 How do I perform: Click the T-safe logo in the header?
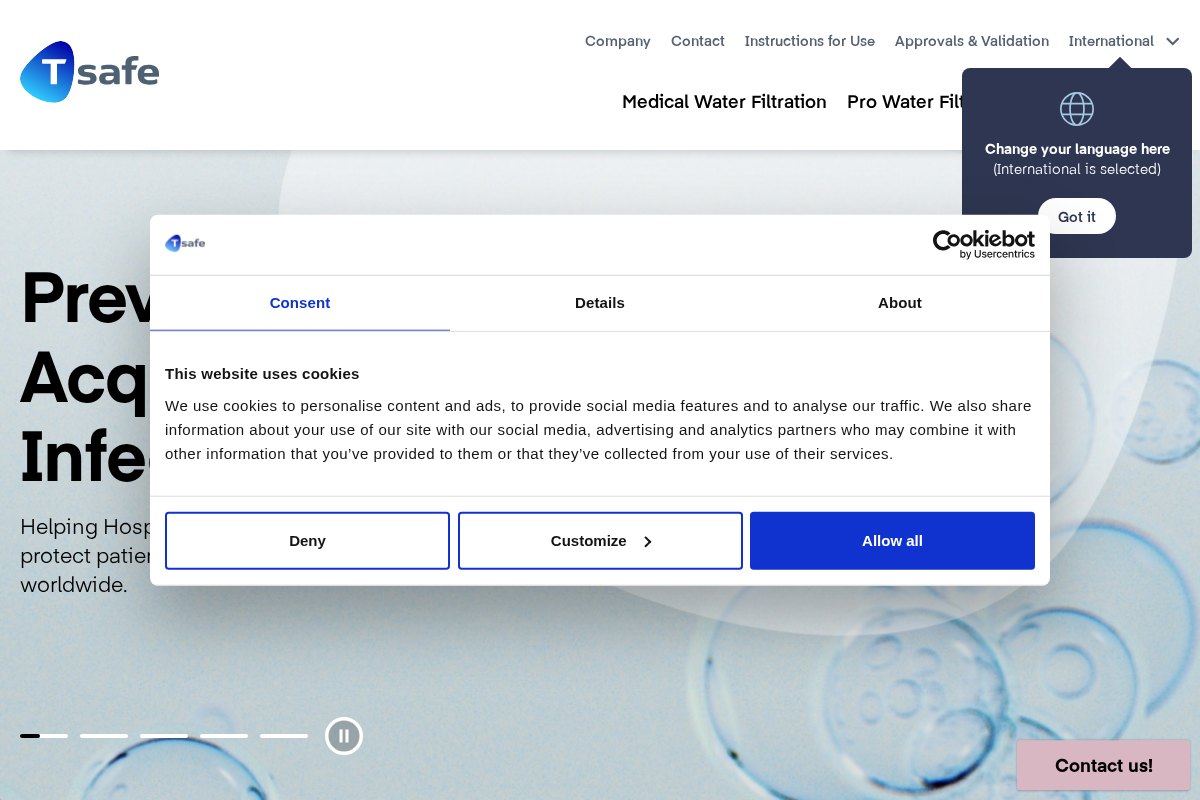89,72
